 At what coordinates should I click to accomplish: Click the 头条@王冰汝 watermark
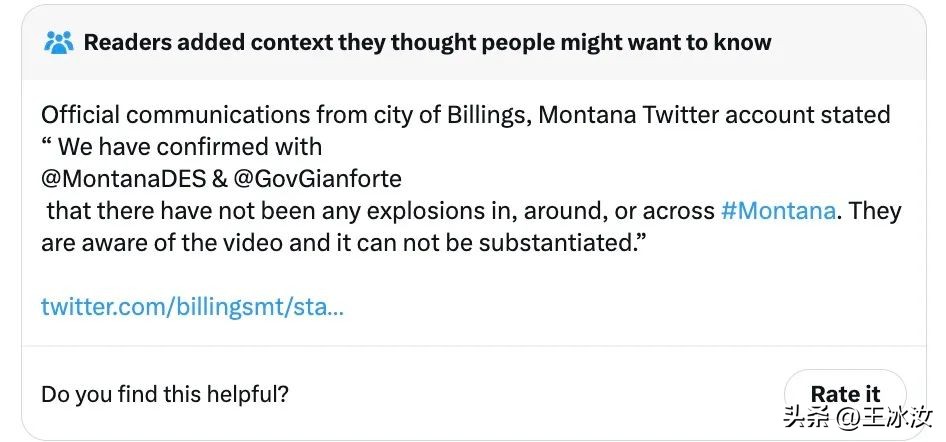pos(858,416)
